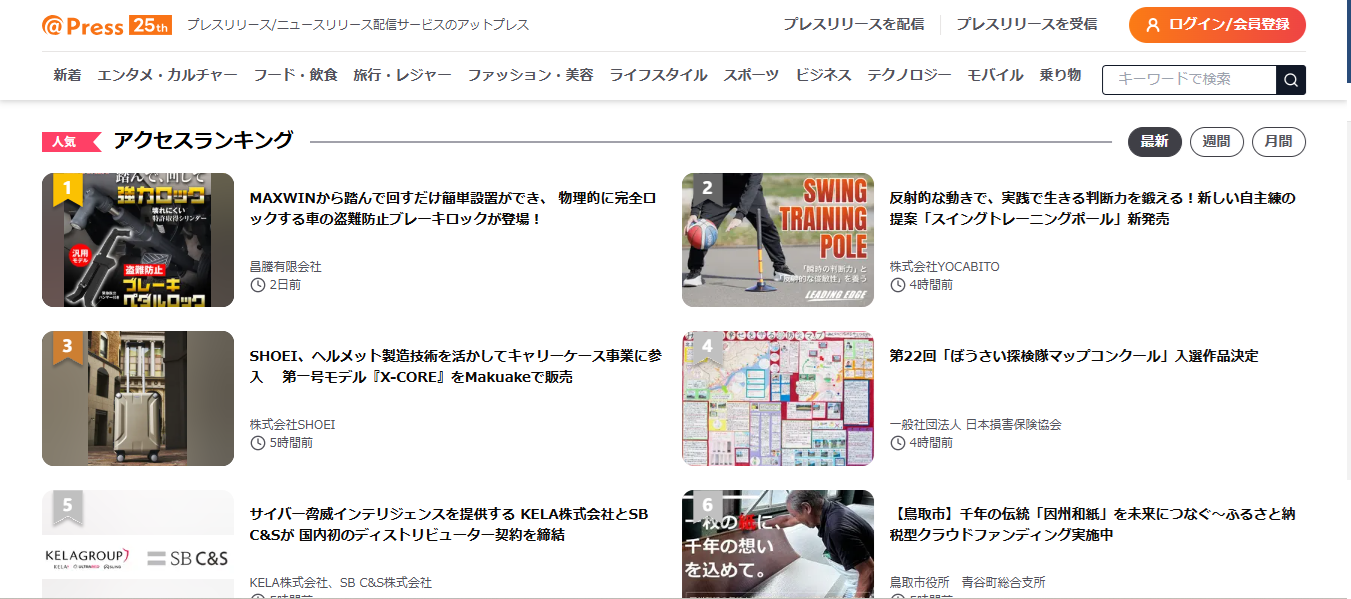Click KELA株式会社、SB C&S株式会社 text
The height and width of the screenshot is (599, 1351).
[341, 582]
